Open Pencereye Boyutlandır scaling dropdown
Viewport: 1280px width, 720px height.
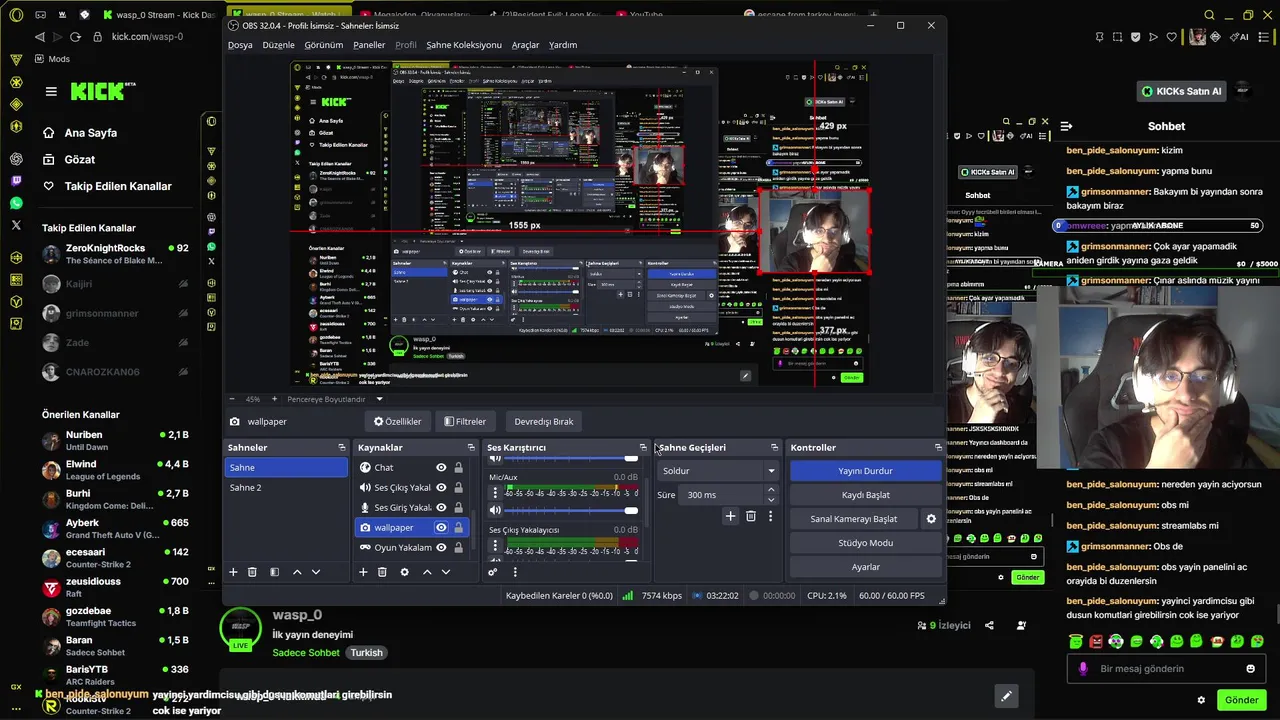[334, 399]
